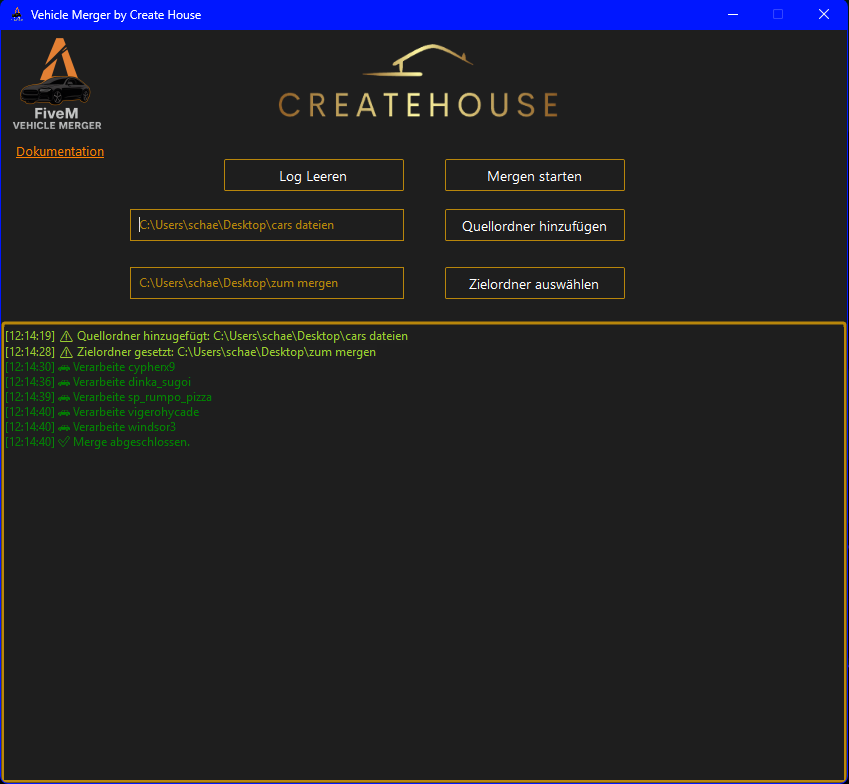The width and height of the screenshot is (849, 784).
Task: Click the FiveM Vehicle Merger logo
Action: pos(57,84)
